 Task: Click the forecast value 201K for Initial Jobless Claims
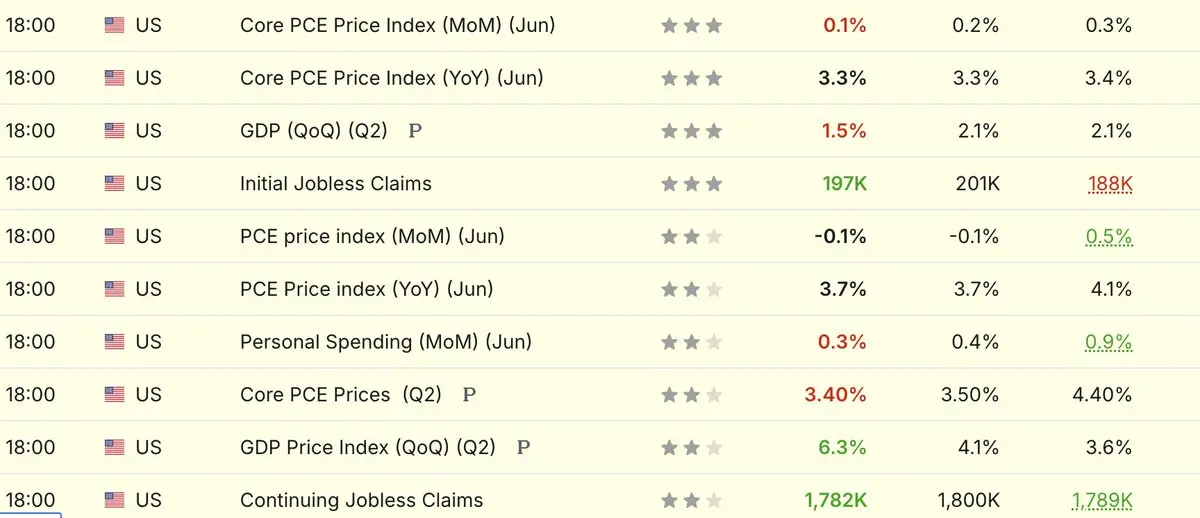click(x=976, y=184)
